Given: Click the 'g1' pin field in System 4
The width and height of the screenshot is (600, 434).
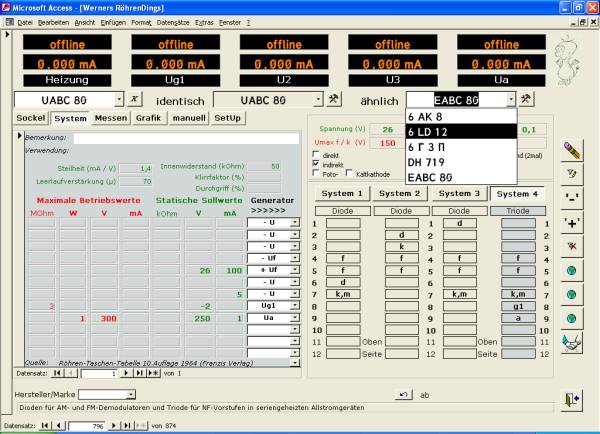Looking at the screenshot, I should (518, 306).
